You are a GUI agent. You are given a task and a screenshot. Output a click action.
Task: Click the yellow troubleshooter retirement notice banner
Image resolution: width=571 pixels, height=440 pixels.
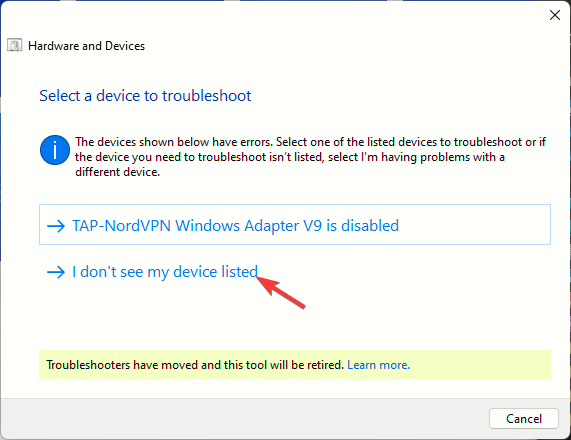(x=295, y=365)
